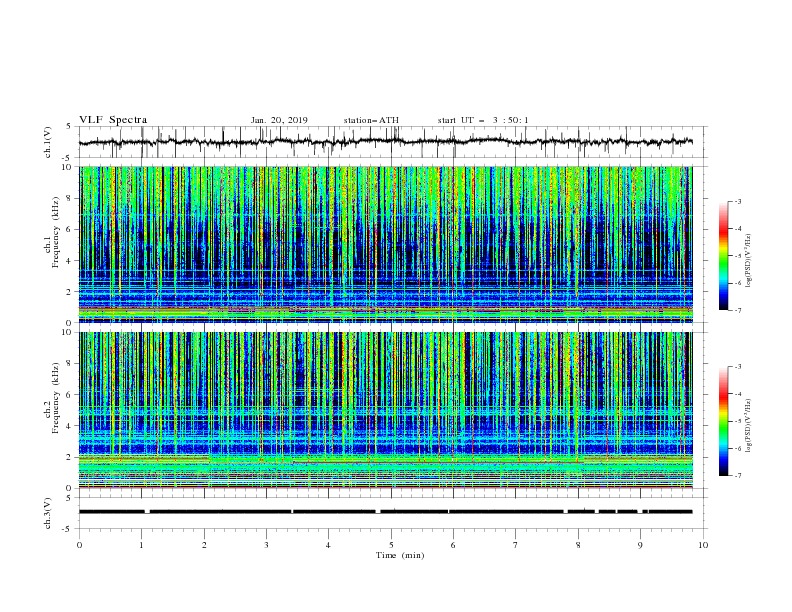Click time axis tick label "10"
The image size is (792, 612).
tap(703, 545)
